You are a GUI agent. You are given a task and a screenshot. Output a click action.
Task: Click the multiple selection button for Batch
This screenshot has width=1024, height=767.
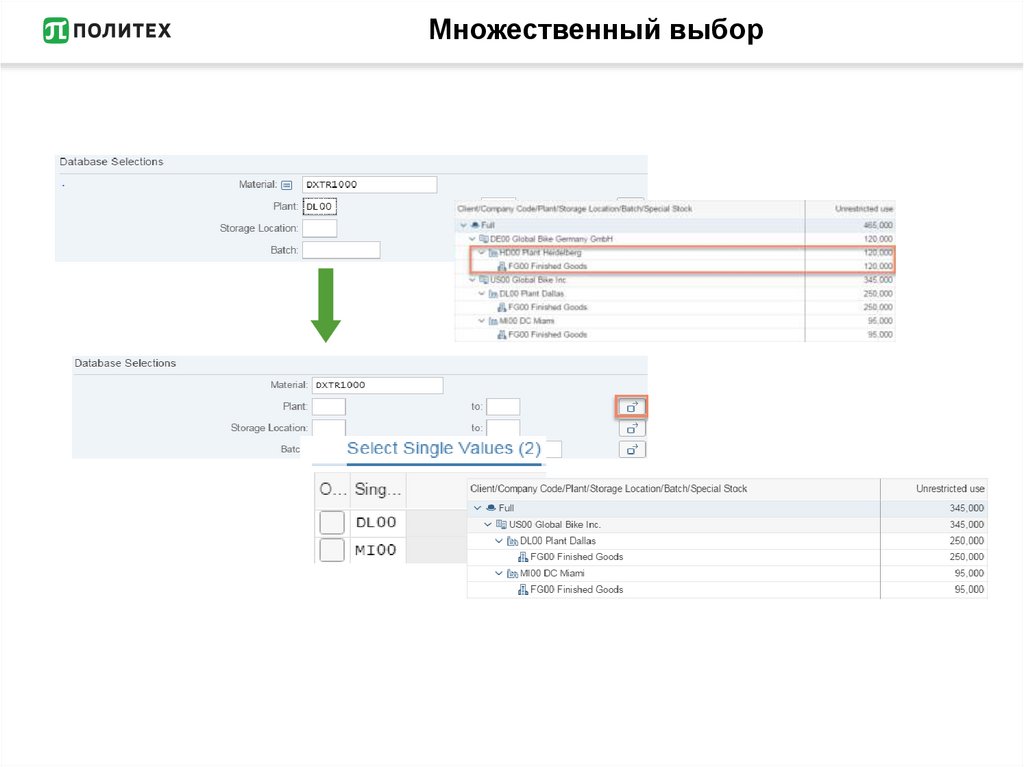[631, 450]
